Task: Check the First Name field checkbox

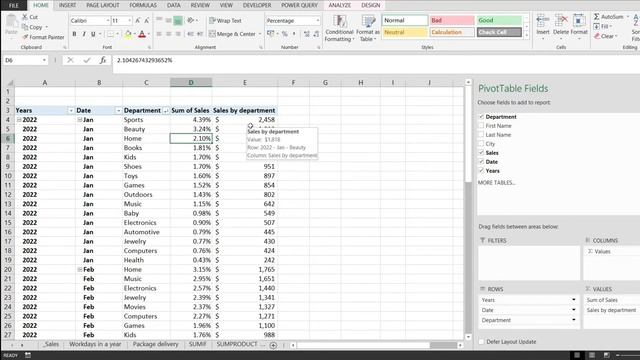Action: pos(481,126)
